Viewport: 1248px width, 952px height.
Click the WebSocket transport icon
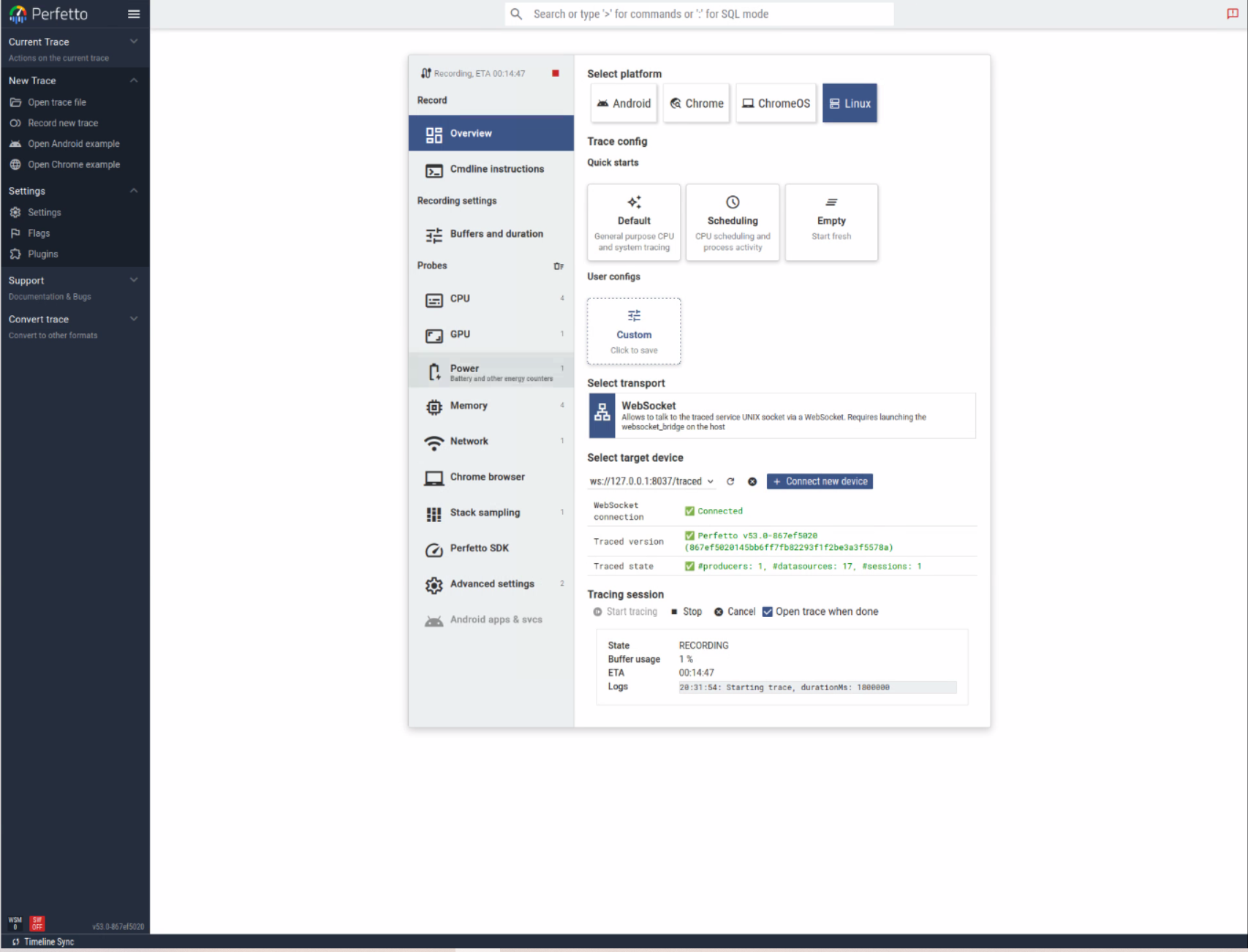pos(602,415)
